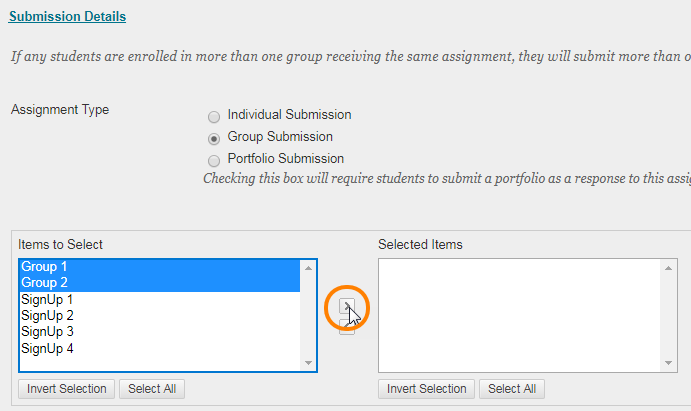
Task: Enable Portfolio Submission option
Action: tap(214, 160)
